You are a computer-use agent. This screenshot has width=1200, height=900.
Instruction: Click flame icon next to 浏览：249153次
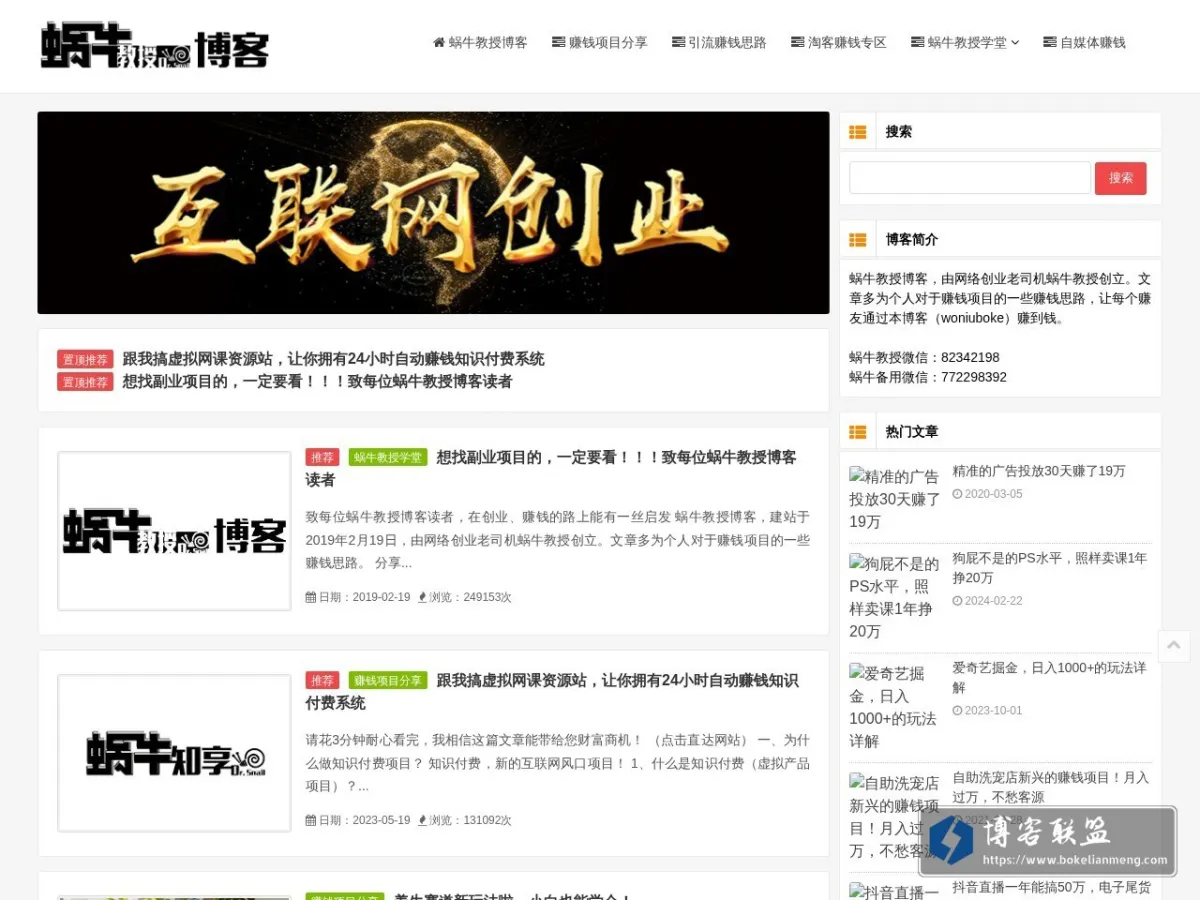click(422, 597)
